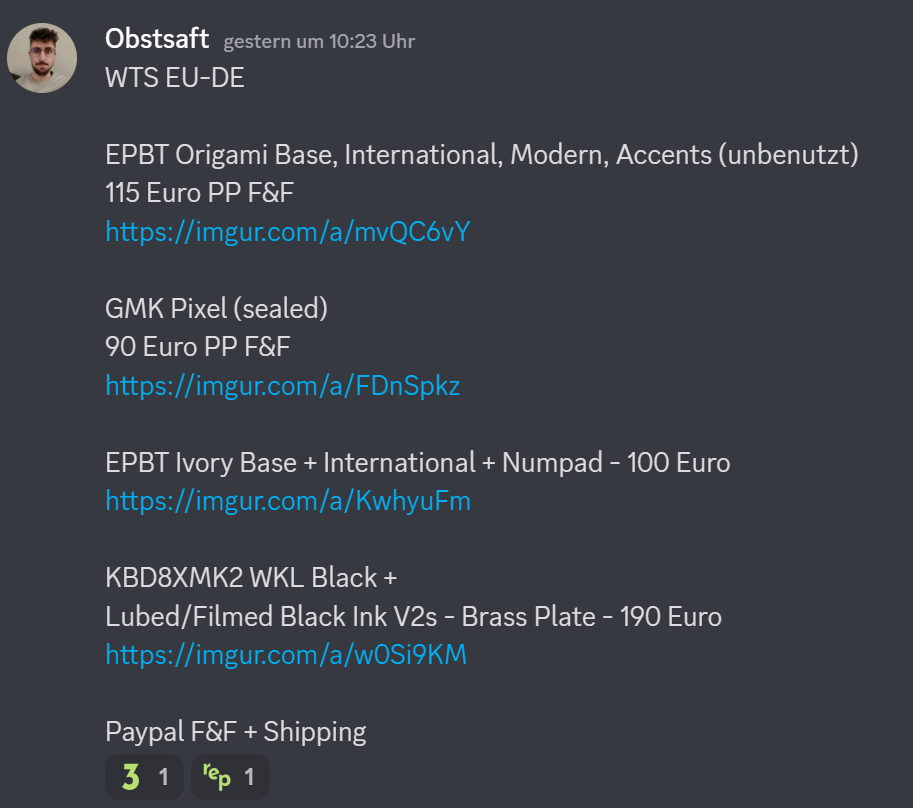Select the line 'WTS EU-DE'
913x808 pixels.
tap(175, 77)
